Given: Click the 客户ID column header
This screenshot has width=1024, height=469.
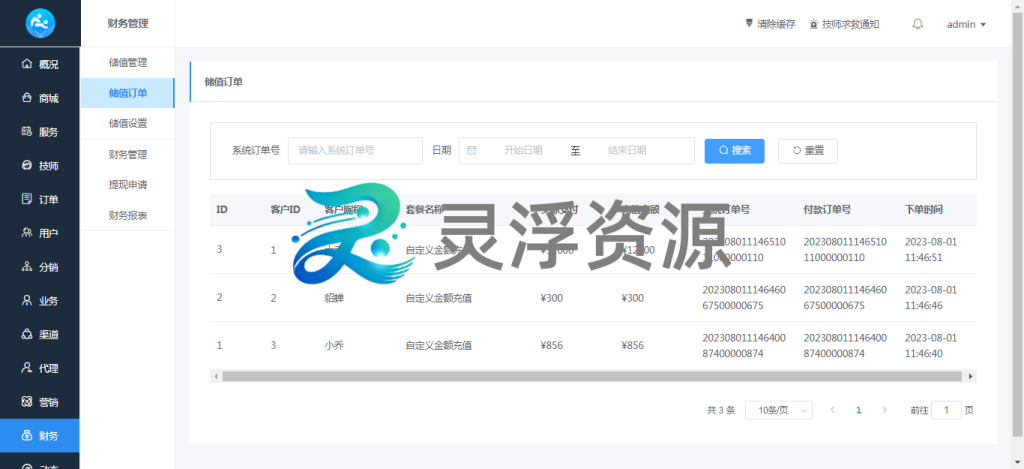Looking at the screenshot, I should [x=285, y=210].
